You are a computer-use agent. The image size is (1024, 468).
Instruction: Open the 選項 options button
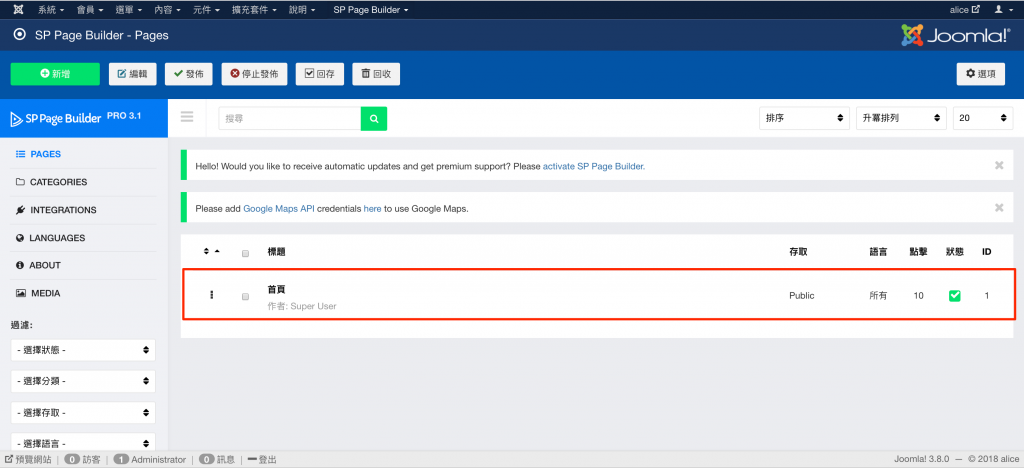click(x=980, y=74)
